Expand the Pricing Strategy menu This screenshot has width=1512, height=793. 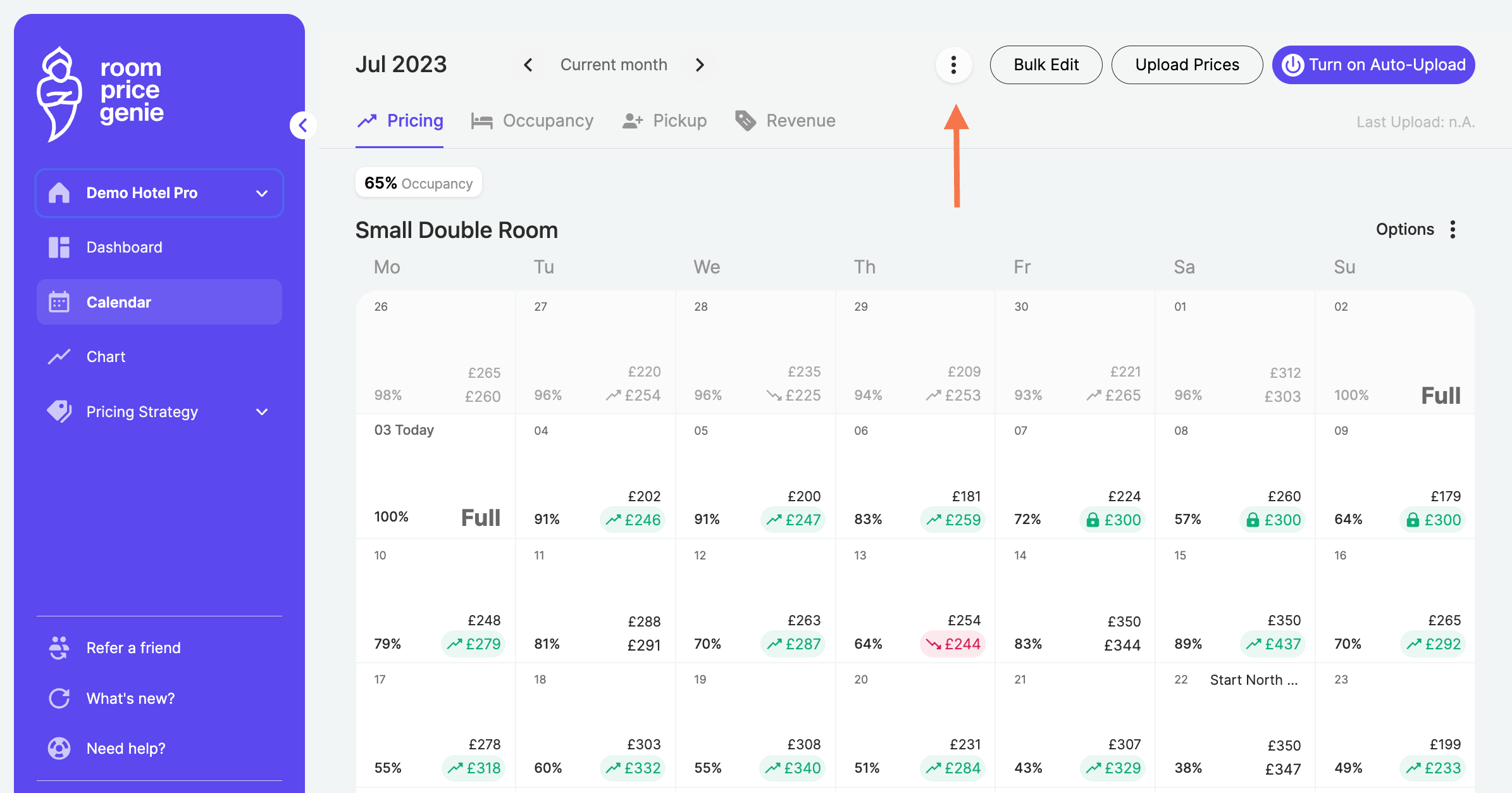click(x=159, y=412)
